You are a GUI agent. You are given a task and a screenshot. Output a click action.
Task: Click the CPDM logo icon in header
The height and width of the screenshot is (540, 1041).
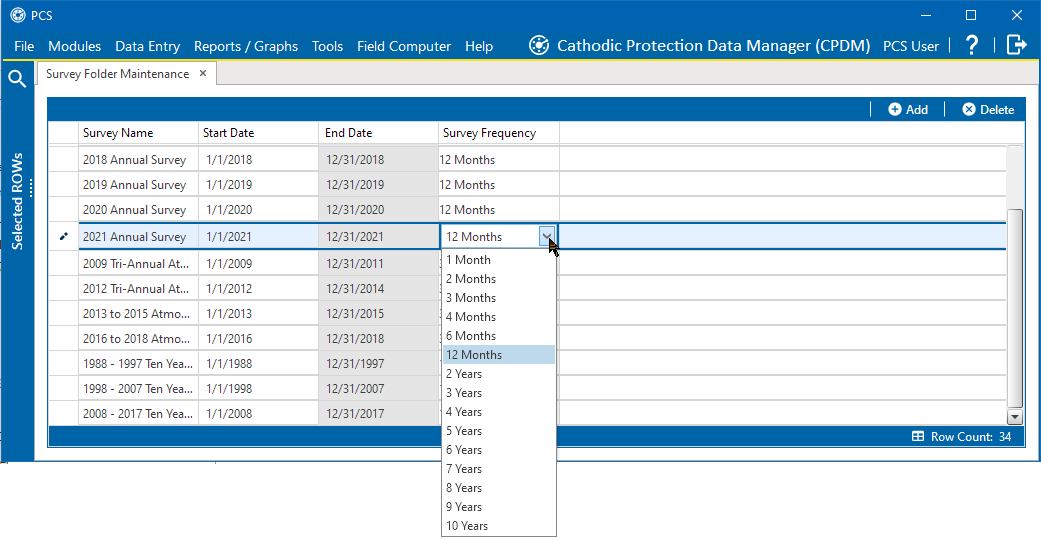pyautogui.click(x=538, y=45)
